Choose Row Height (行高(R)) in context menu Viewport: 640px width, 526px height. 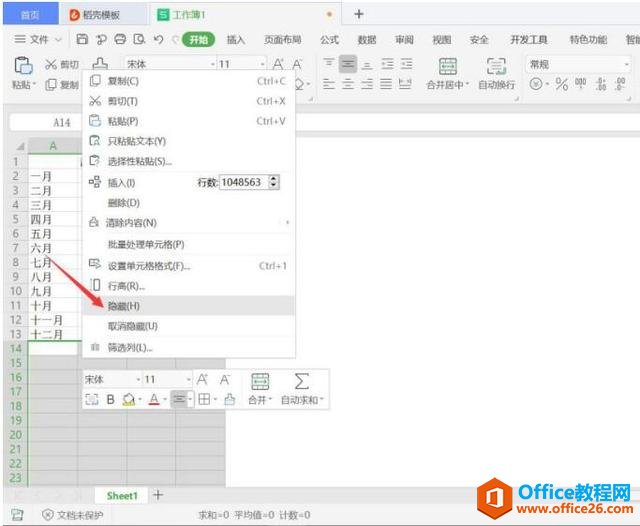[x=188, y=286]
